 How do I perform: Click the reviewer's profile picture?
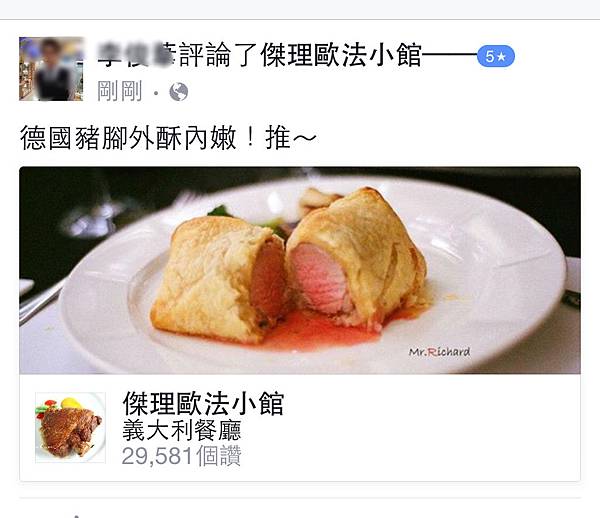(x=51, y=69)
